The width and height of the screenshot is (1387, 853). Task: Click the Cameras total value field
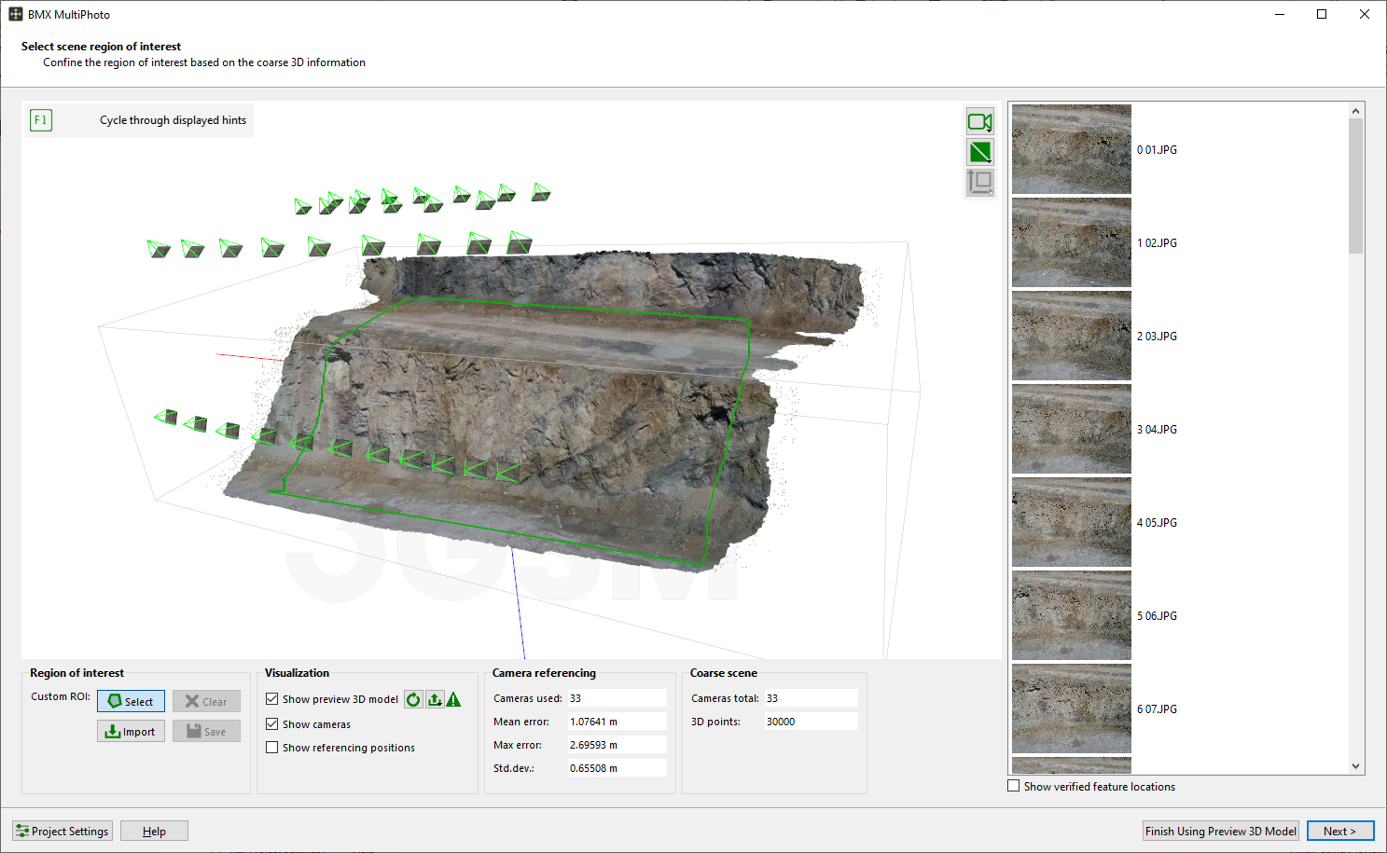[x=811, y=698]
